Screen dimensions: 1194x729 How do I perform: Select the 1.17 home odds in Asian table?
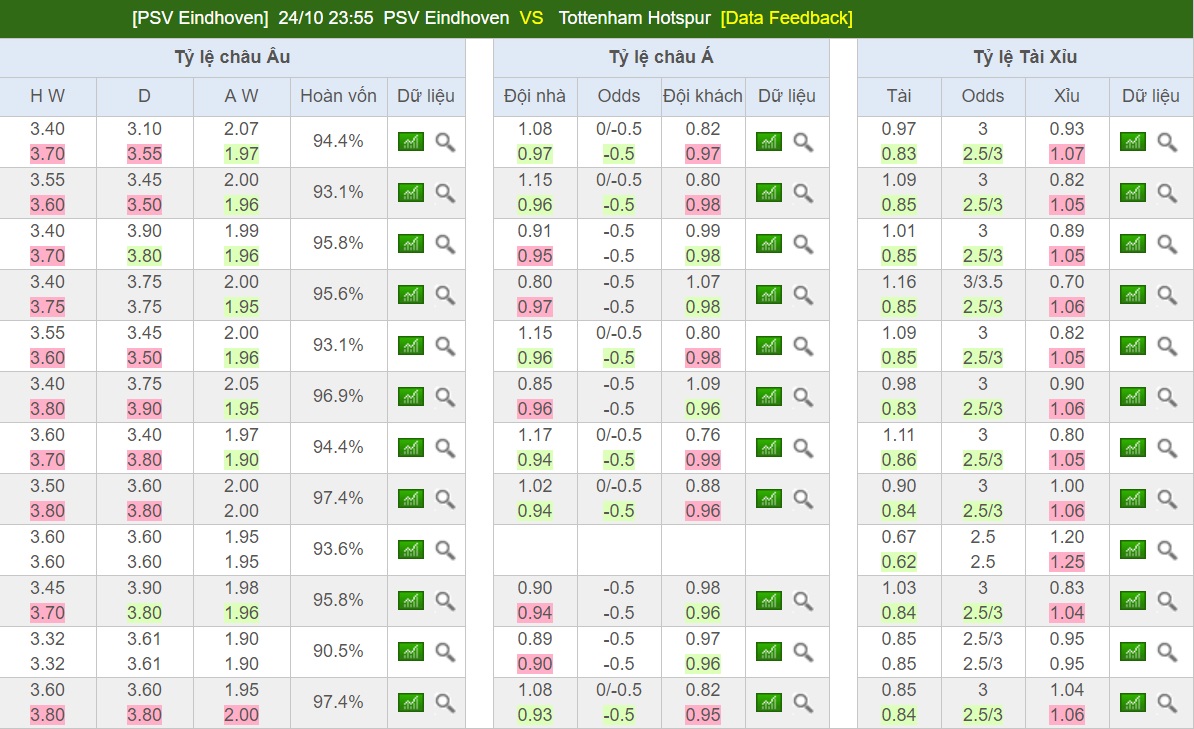pyautogui.click(x=535, y=435)
